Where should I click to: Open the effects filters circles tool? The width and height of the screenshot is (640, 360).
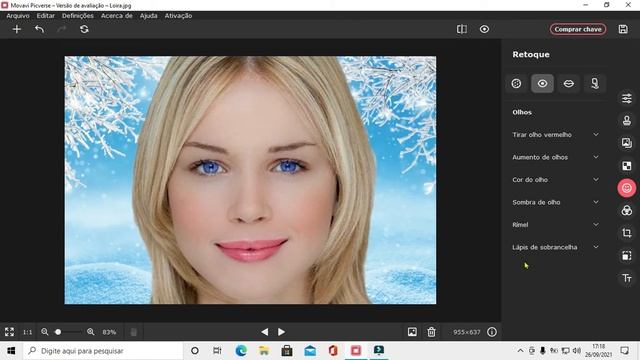click(x=627, y=211)
